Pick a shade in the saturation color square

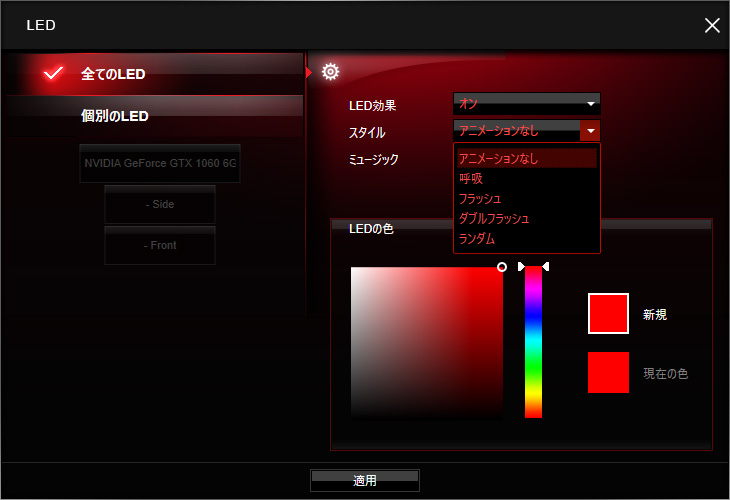click(x=426, y=342)
